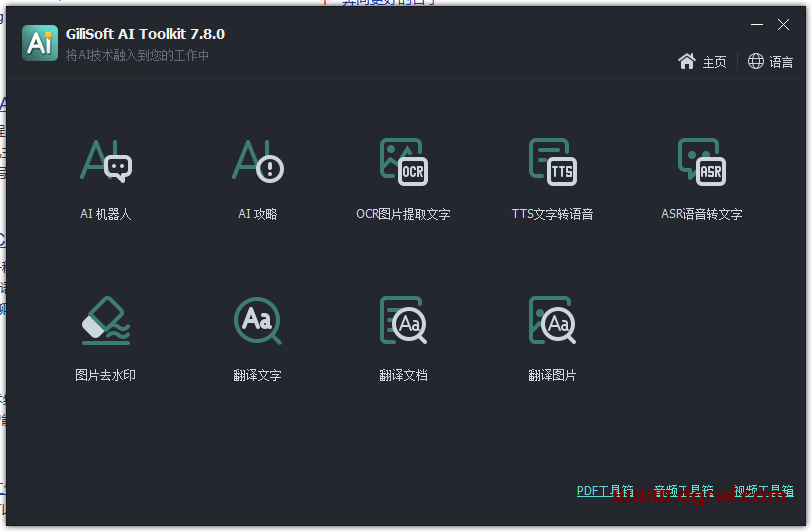
Task: Click the globe language icon
Action: [x=756, y=61]
